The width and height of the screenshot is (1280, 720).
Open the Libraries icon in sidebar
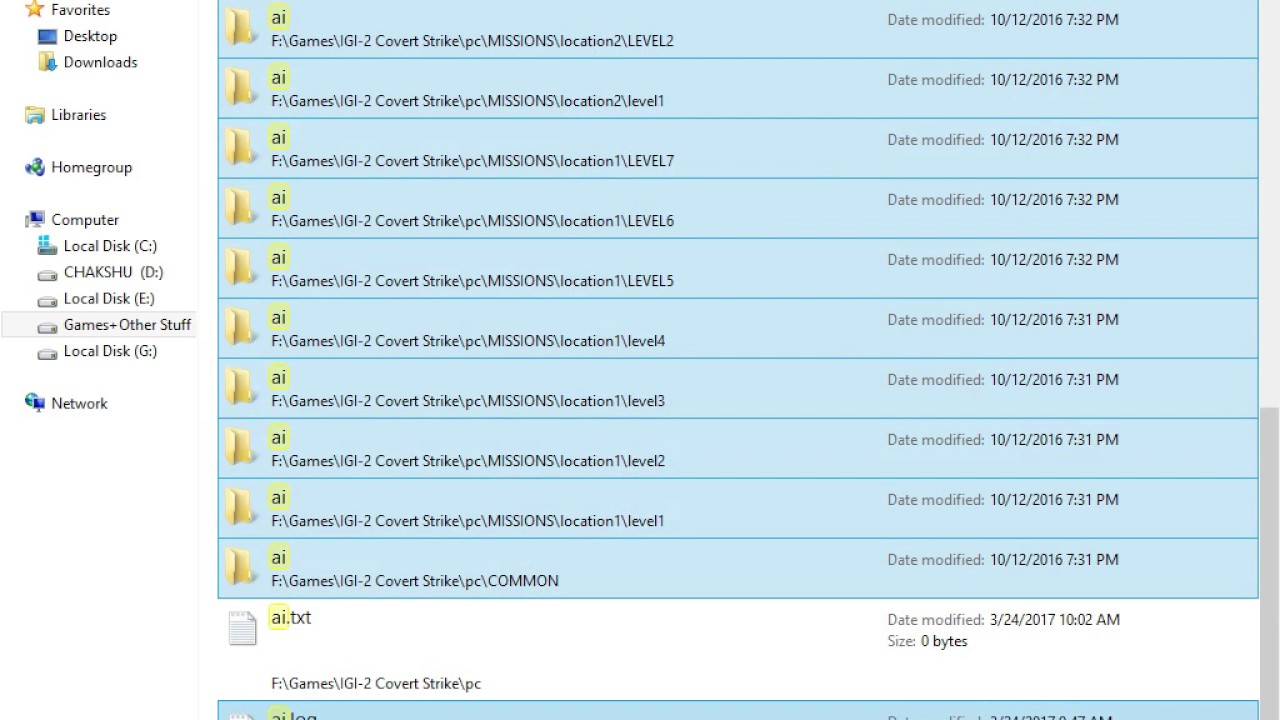pyautogui.click(x=35, y=115)
